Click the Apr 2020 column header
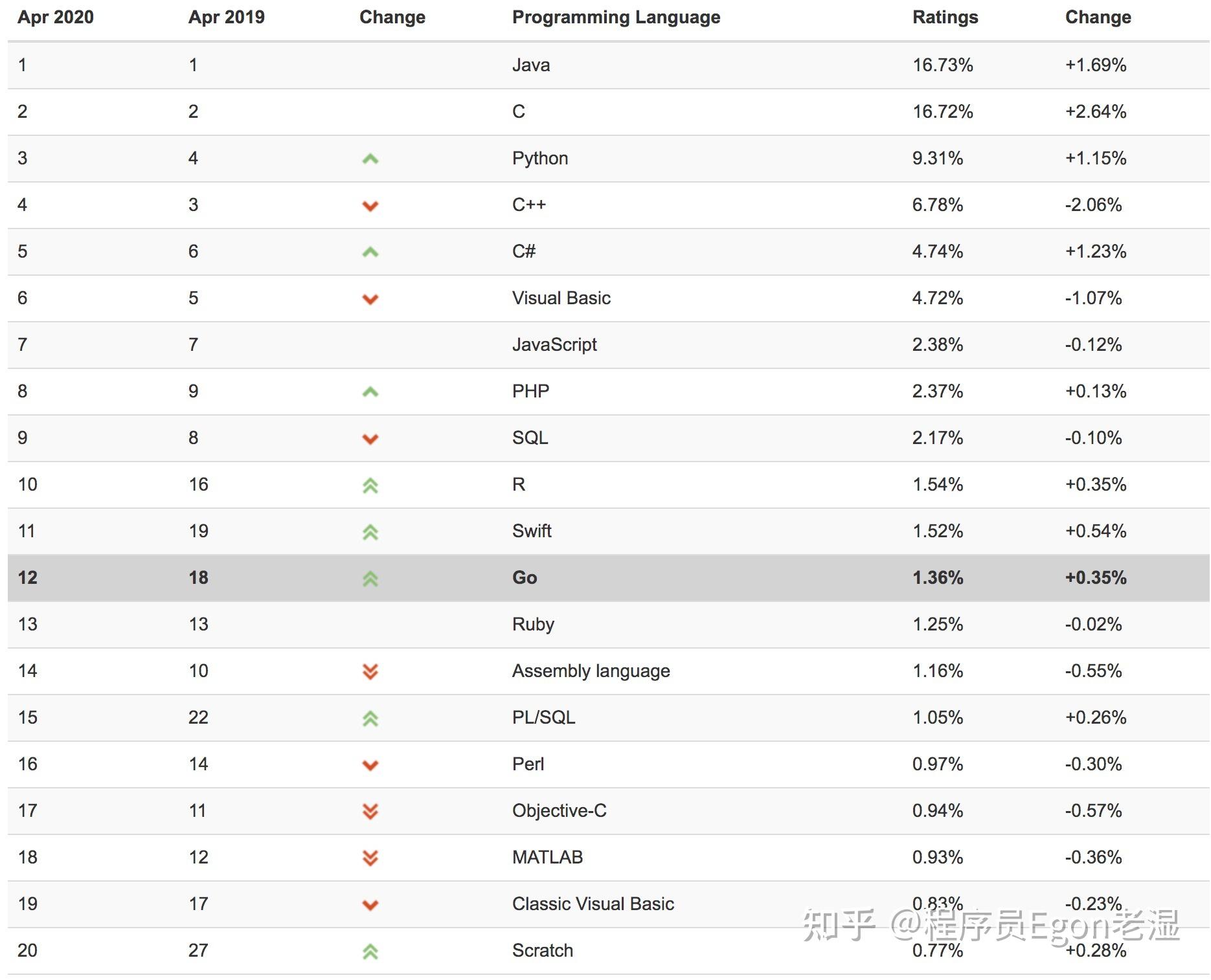This screenshot has width=1211, height=980. 56,17
